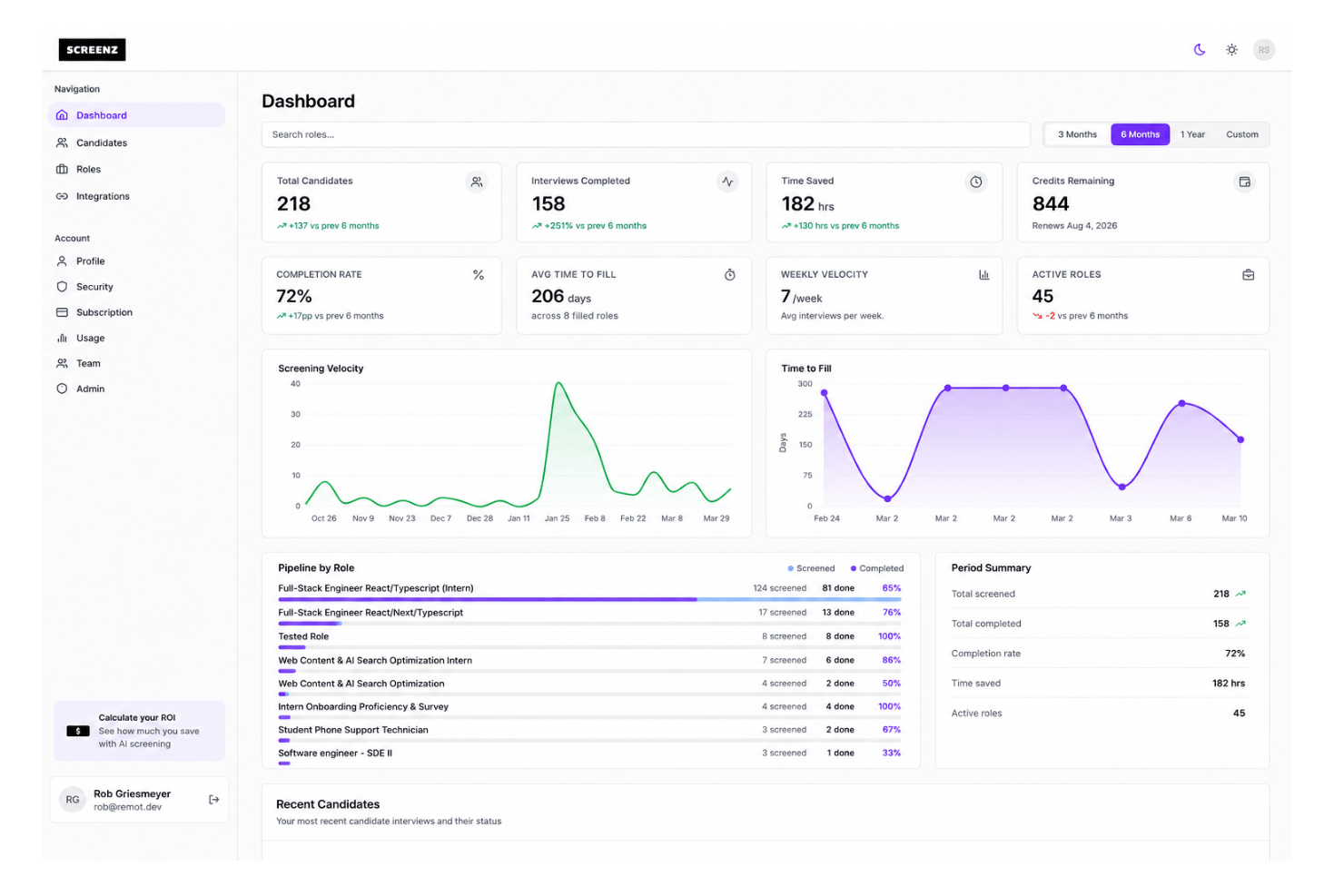Screen dimensions: 1344x896
Task: Click the Completed legend dot
Action: (854, 568)
